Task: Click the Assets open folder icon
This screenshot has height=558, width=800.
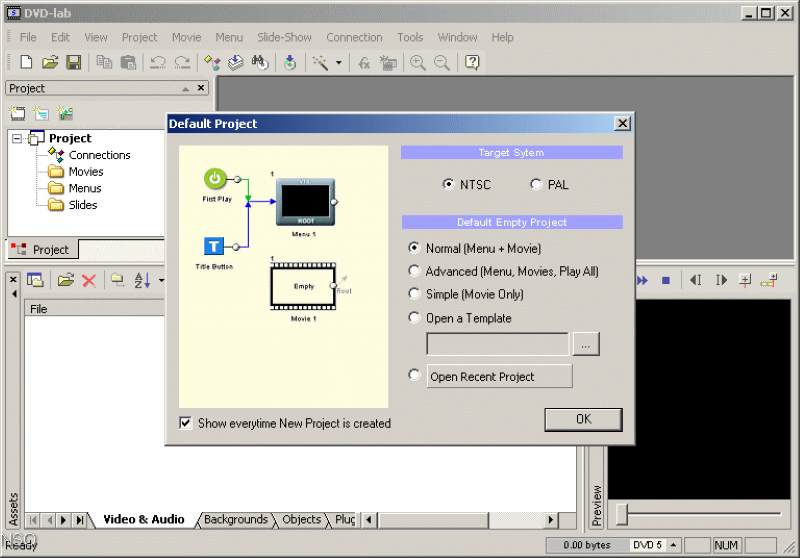Action: pyautogui.click(x=65, y=280)
